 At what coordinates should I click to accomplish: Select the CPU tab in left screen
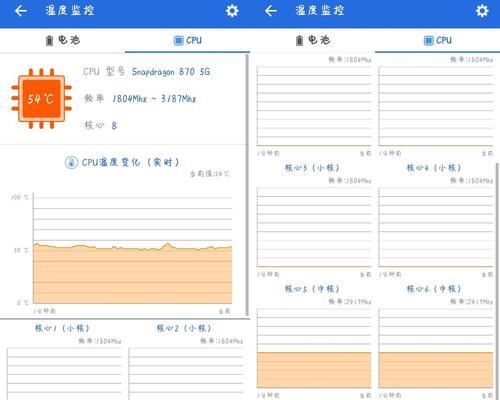coord(187,40)
